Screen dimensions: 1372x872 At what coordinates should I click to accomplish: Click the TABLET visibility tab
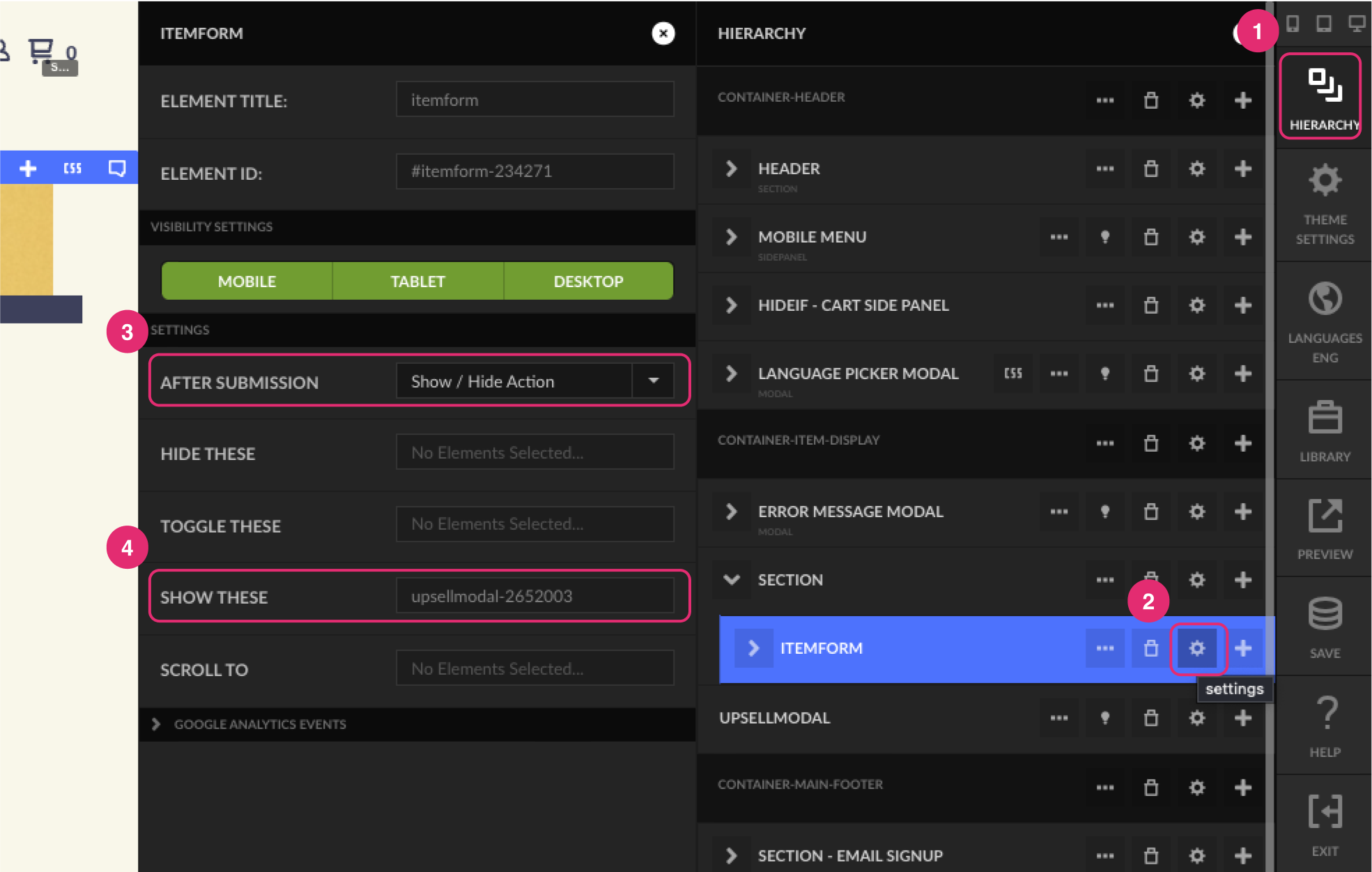417,281
